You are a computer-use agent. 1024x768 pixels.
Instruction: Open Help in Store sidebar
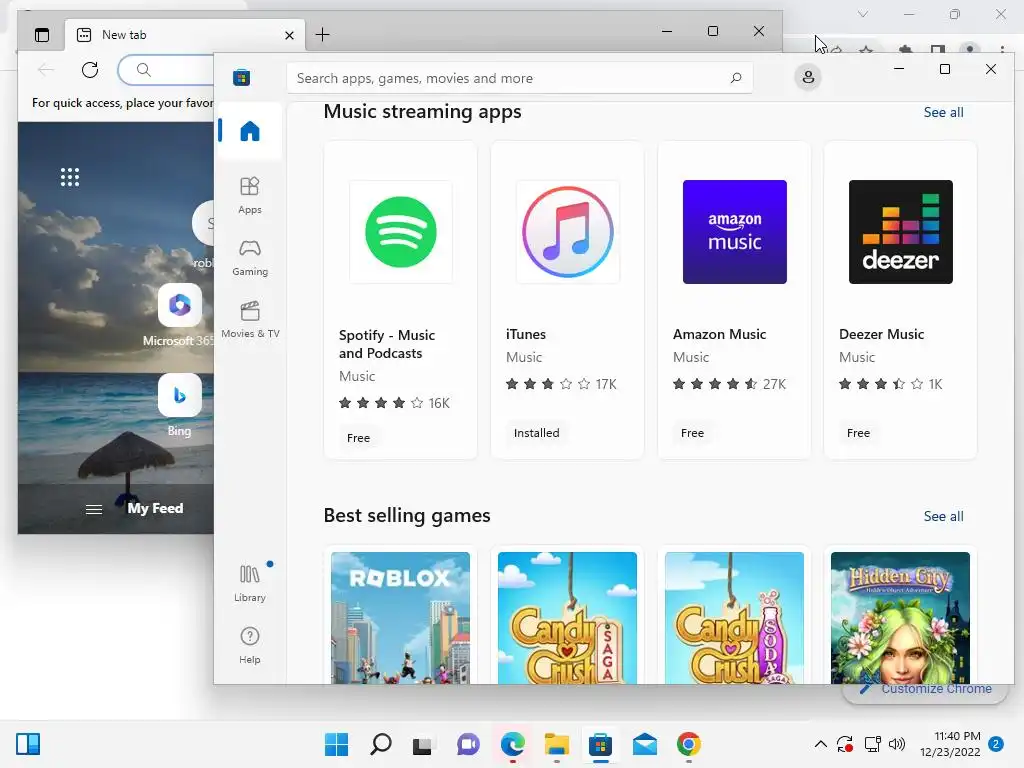[249, 645]
